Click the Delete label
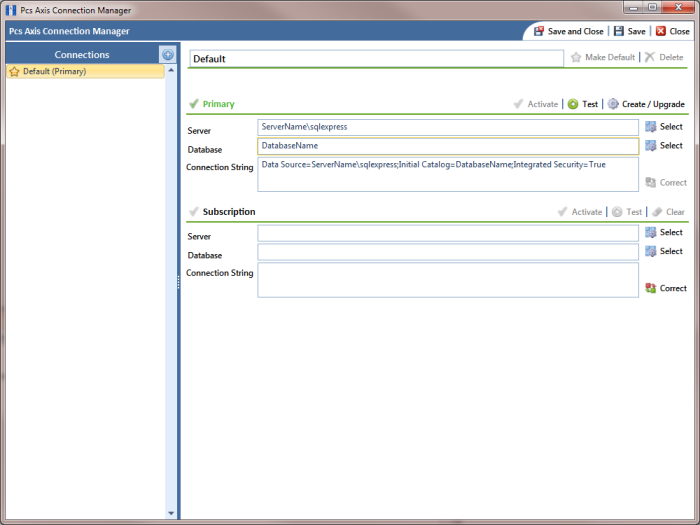The image size is (700, 525). (x=671, y=57)
